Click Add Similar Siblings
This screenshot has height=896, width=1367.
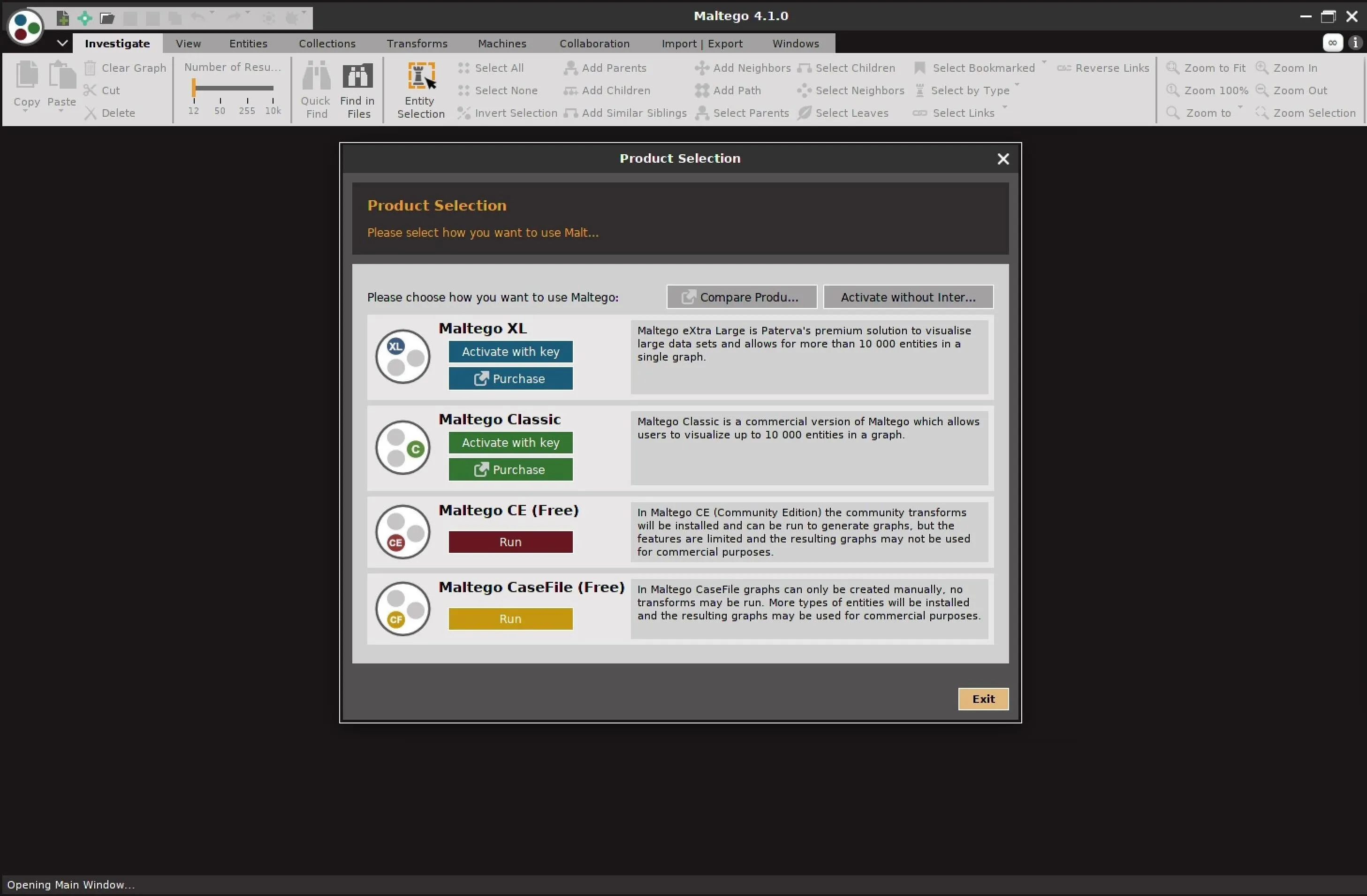(625, 113)
